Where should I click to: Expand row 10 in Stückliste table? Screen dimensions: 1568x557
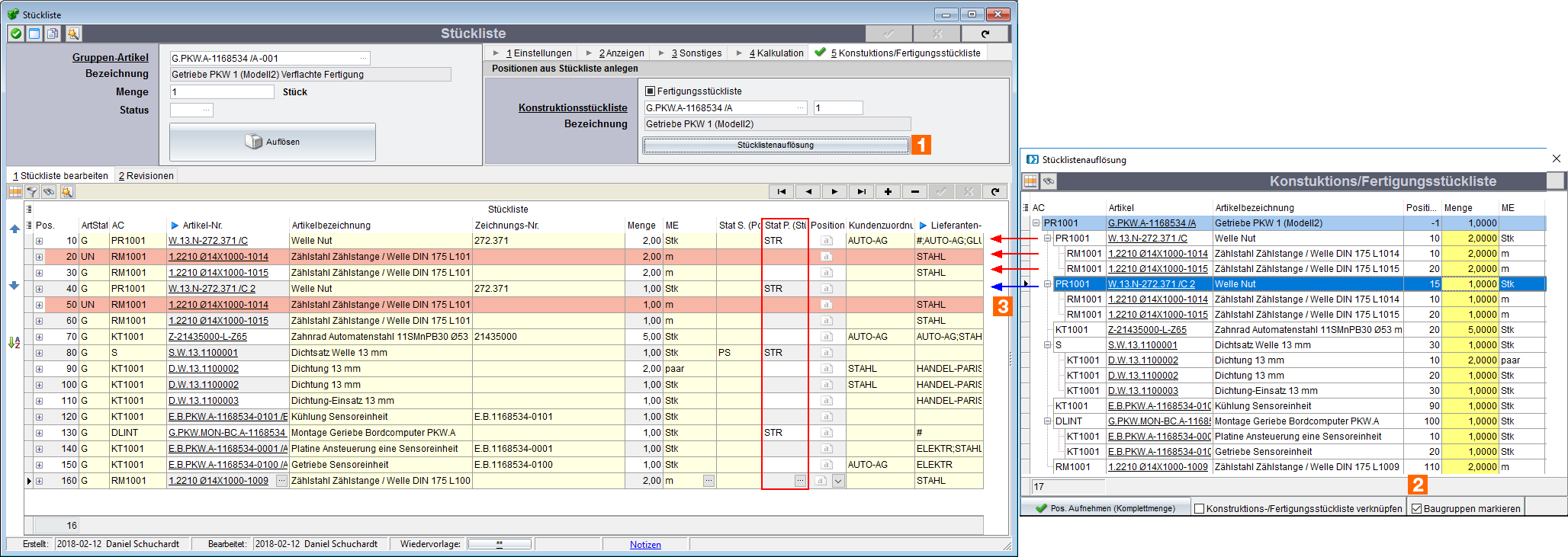click(x=39, y=241)
